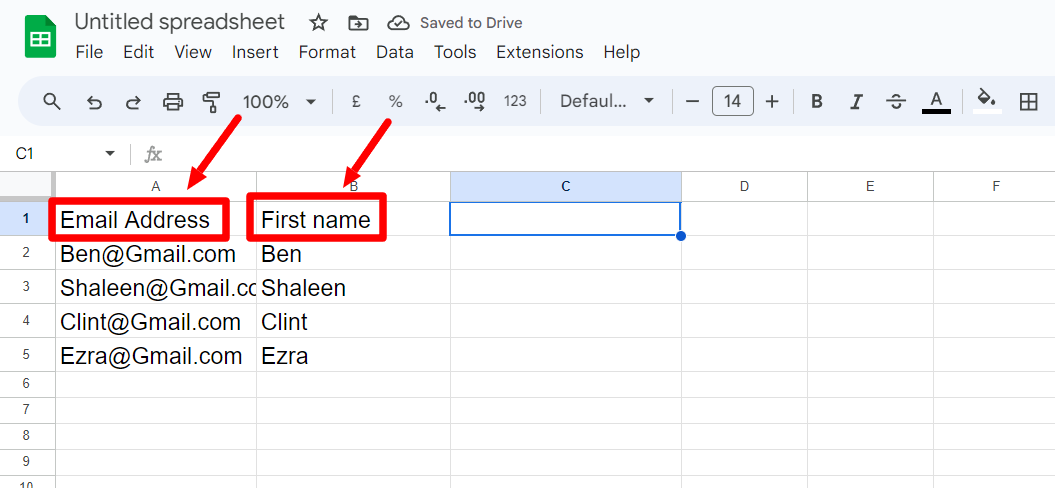Rename the Untitled spreadsheet title
The height and width of the screenshot is (488, 1055).
click(180, 22)
